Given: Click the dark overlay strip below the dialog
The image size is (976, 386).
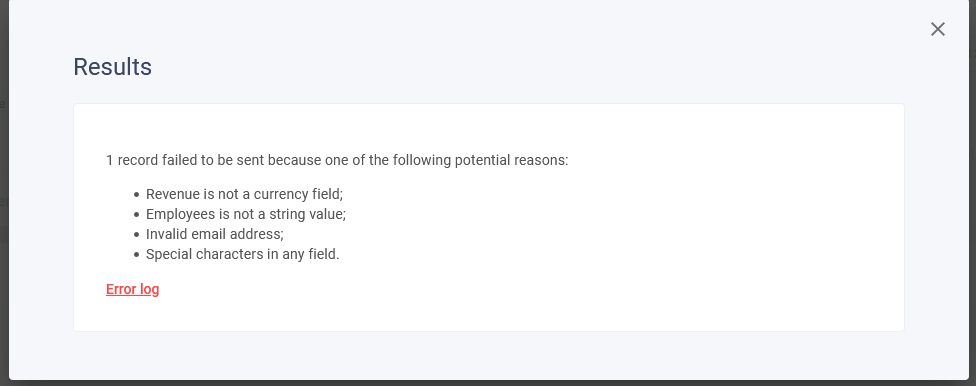Looking at the screenshot, I should coord(488,383).
